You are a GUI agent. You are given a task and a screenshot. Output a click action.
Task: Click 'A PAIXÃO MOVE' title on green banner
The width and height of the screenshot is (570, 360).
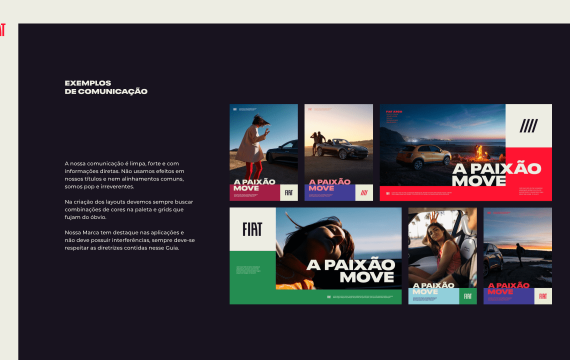click(350, 271)
